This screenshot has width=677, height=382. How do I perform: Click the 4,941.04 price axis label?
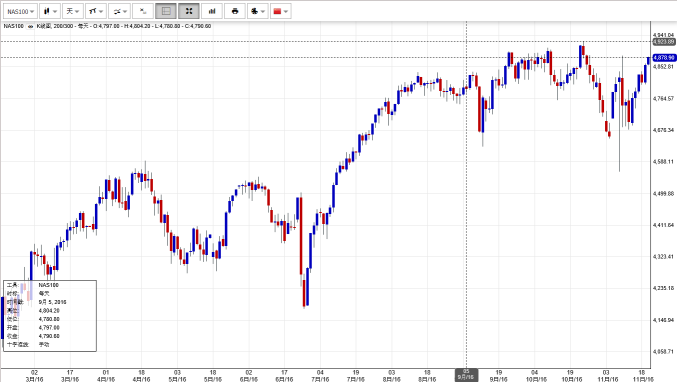pyautogui.click(x=663, y=35)
